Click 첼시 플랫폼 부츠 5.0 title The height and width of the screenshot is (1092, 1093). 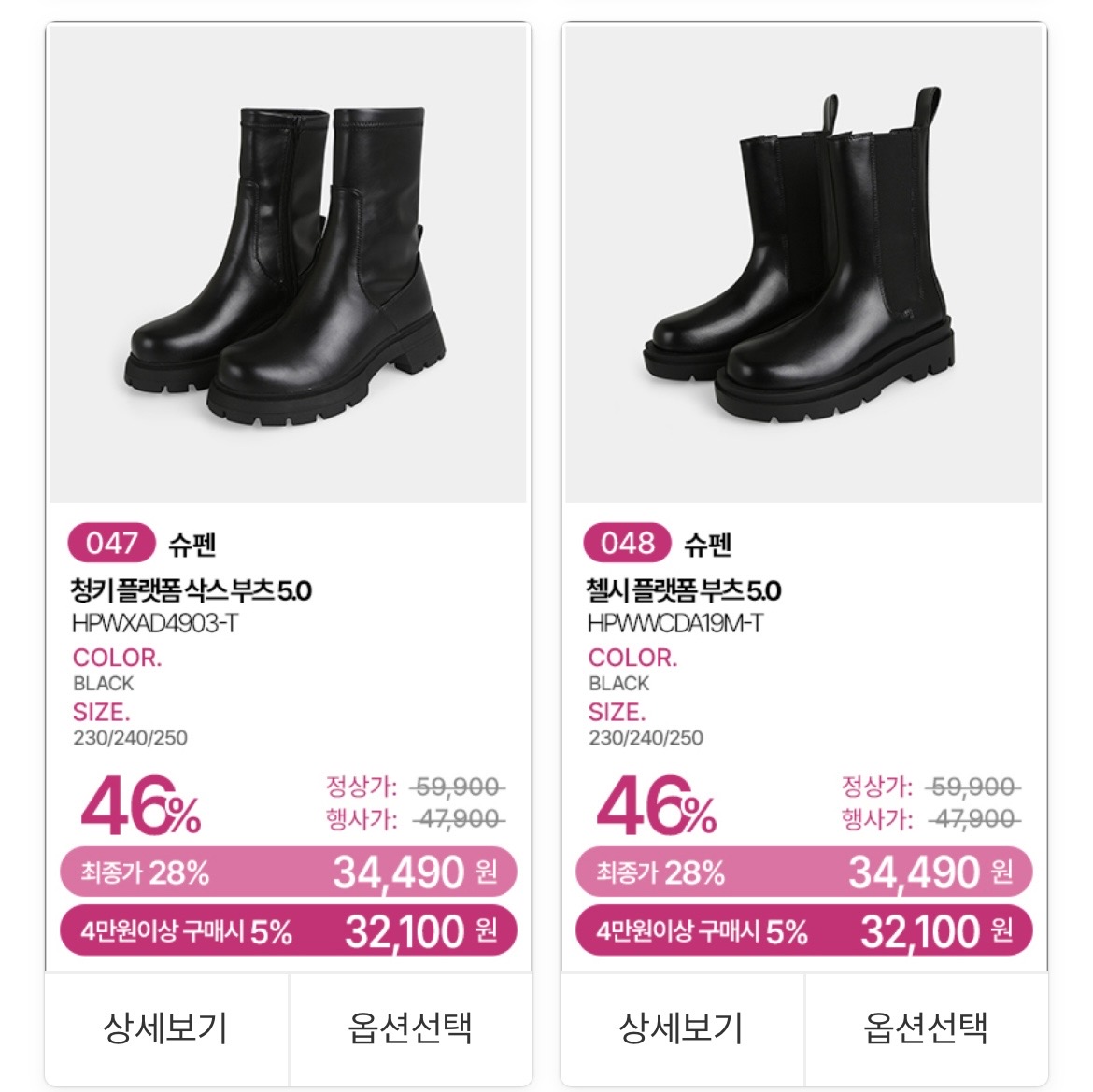684,590
